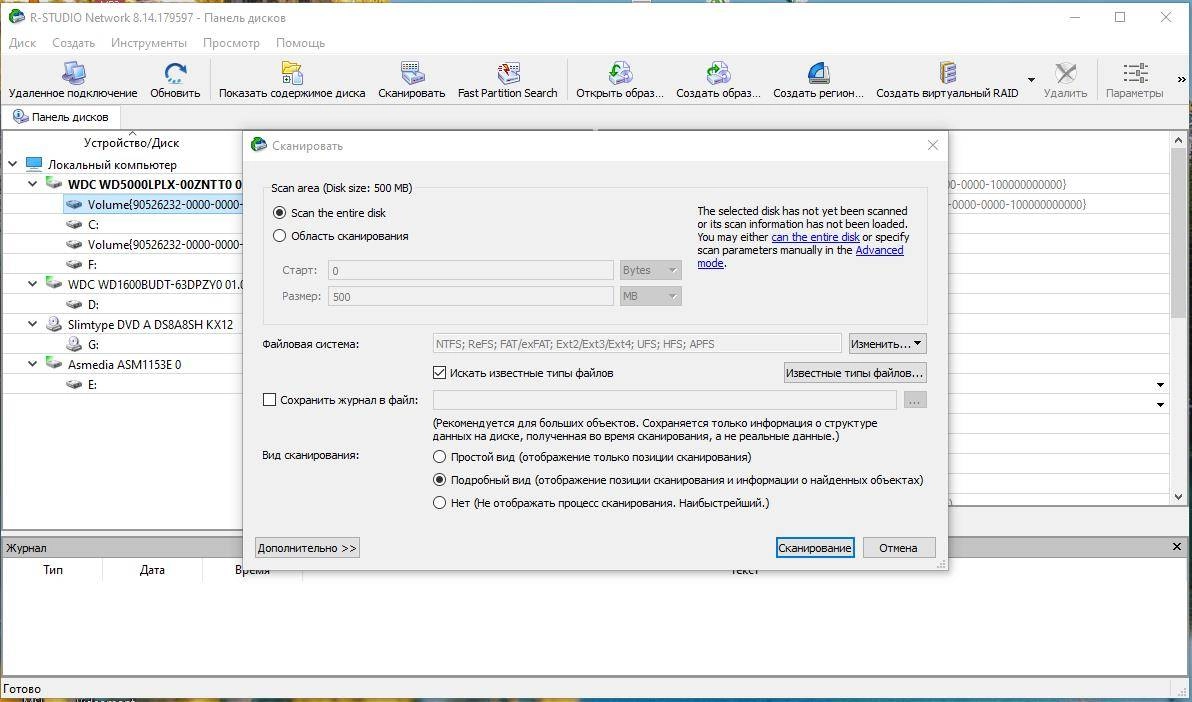Screen dimensions: 1192x702
Task: Open the Просмотр menu
Action: (x=231, y=43)
